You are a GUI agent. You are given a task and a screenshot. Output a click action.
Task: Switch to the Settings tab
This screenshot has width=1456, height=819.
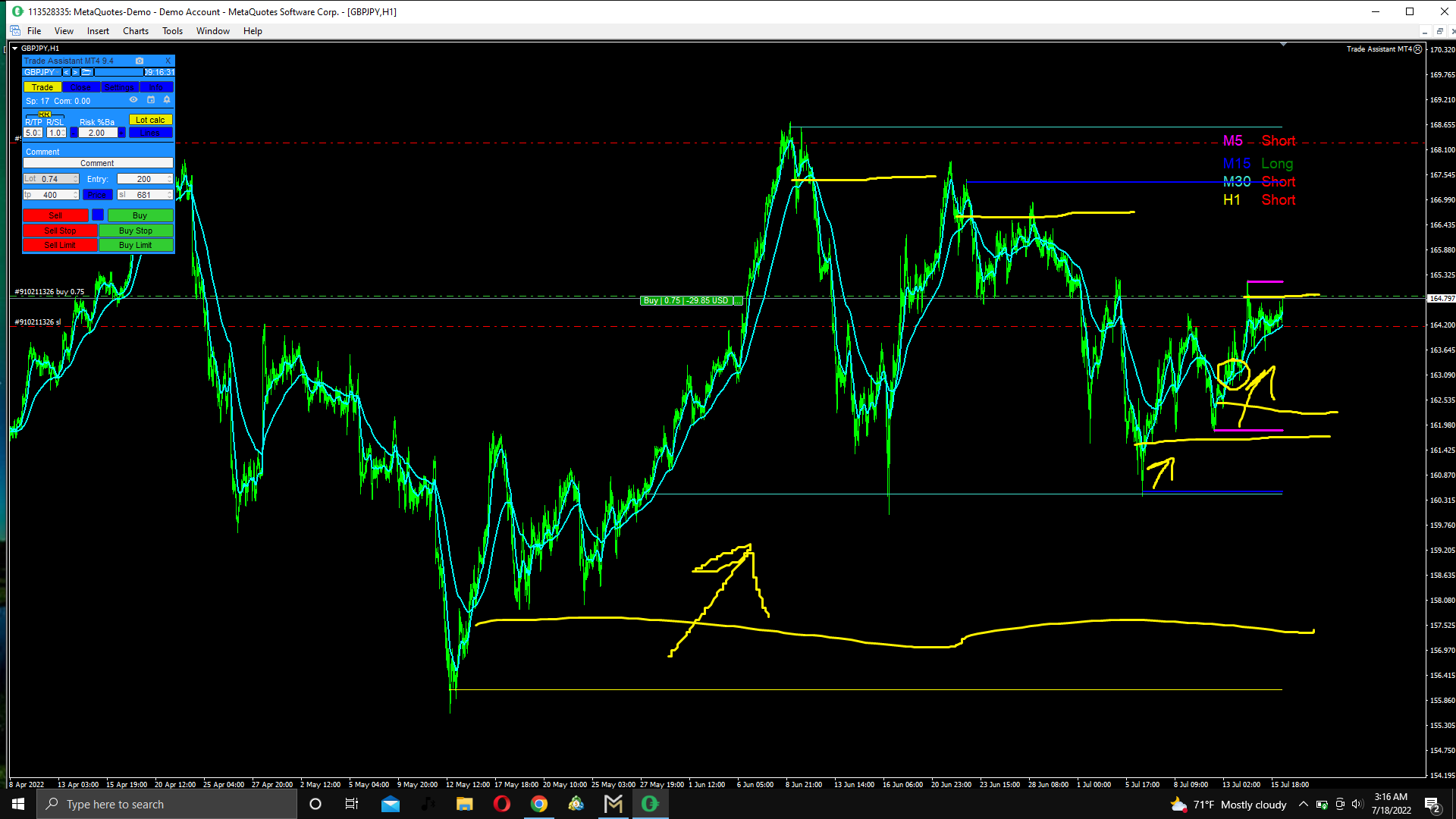click(x=119, y=87)
